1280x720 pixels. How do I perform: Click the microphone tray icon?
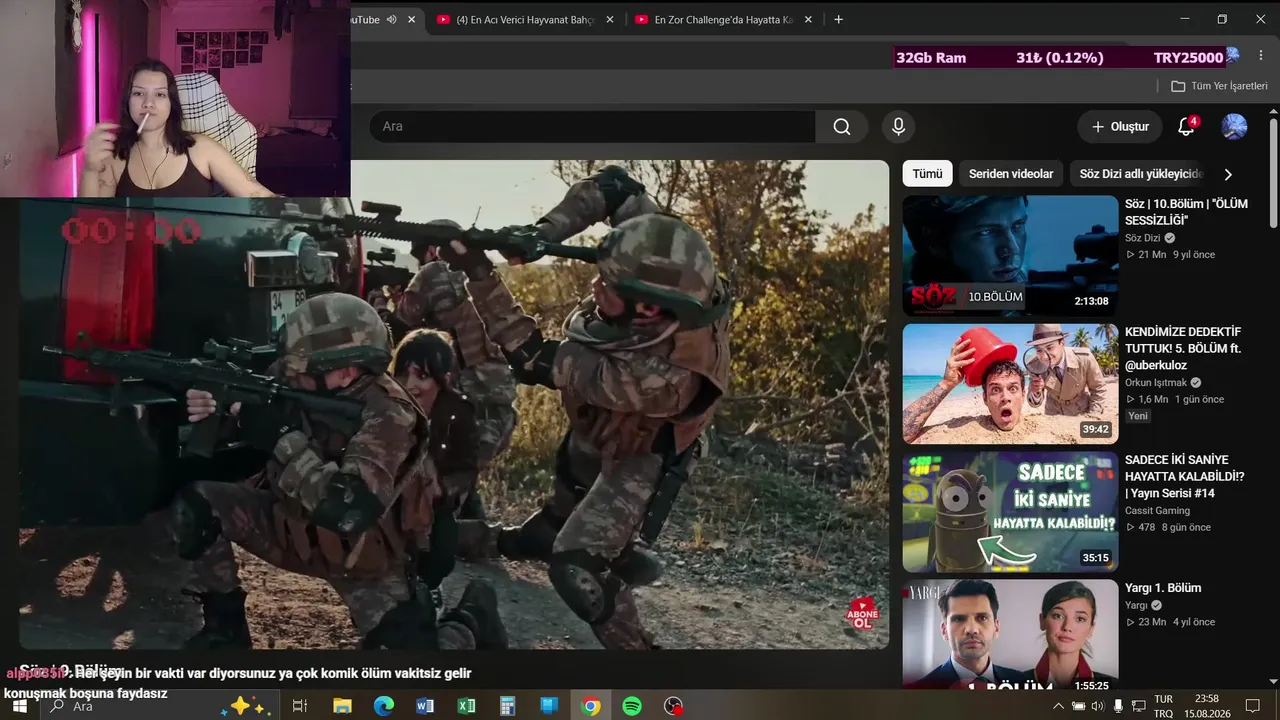point(1118,706)
